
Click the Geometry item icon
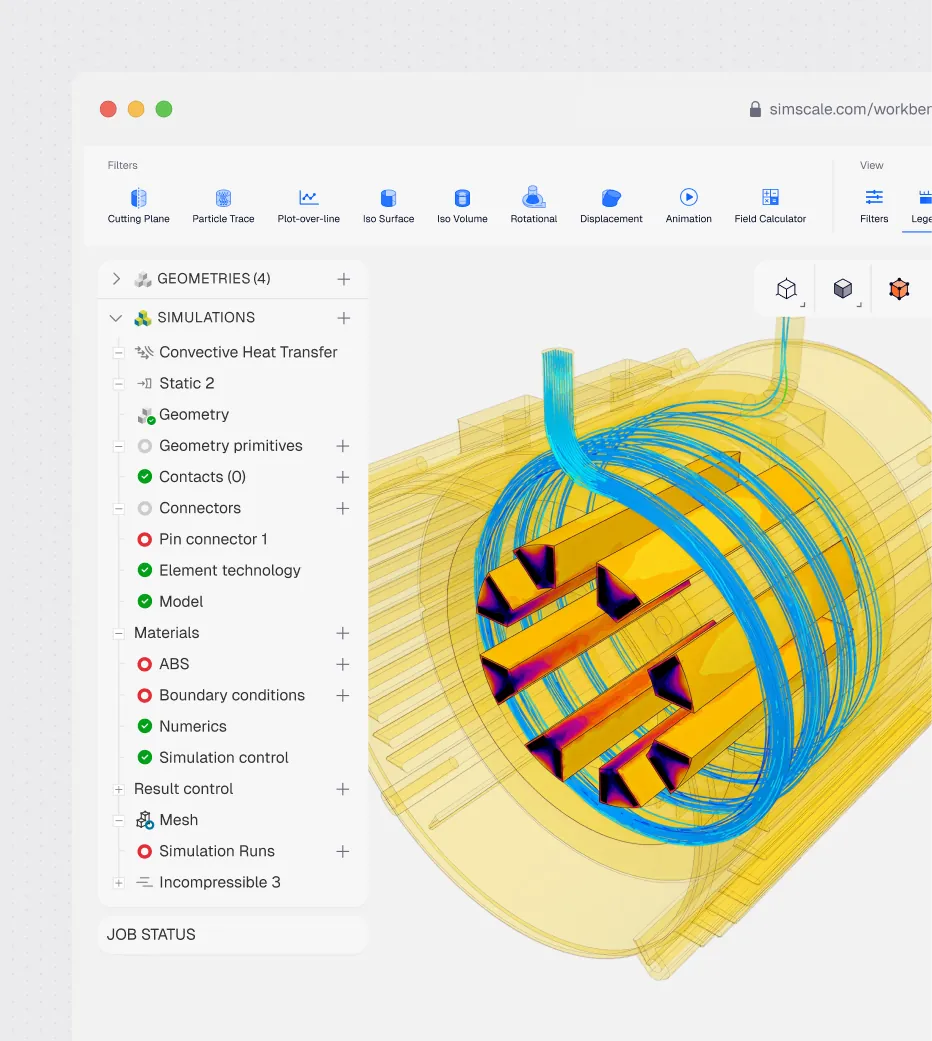pos(146,416)
